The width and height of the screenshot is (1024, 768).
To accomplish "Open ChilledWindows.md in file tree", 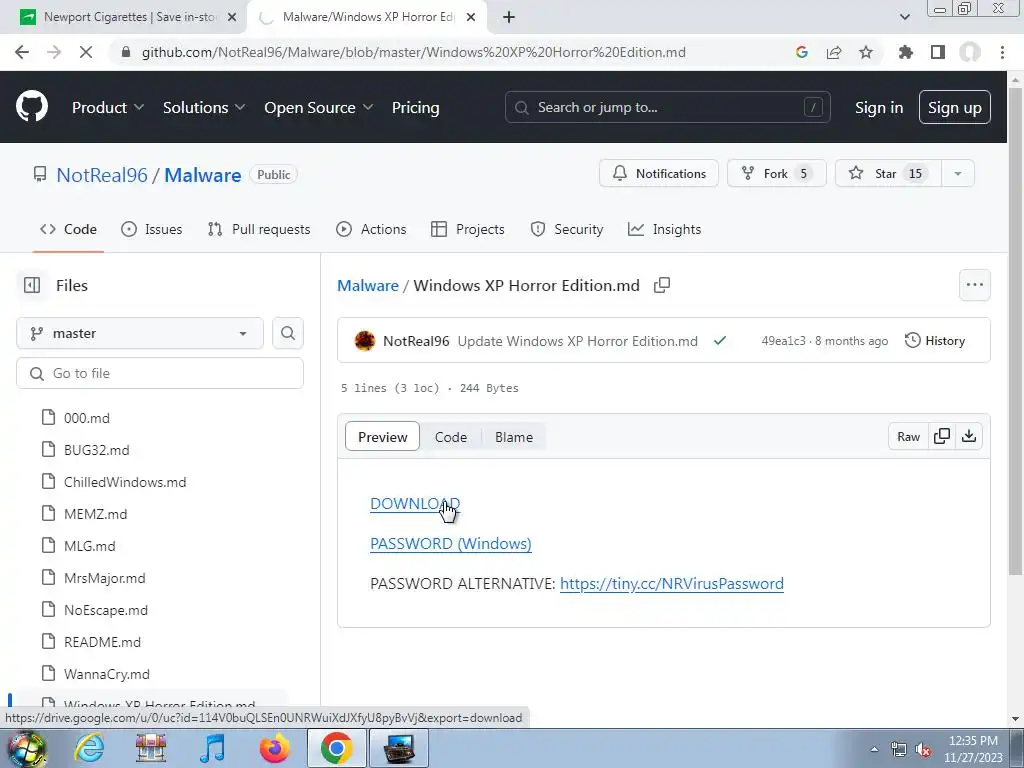I will point(125,482).
